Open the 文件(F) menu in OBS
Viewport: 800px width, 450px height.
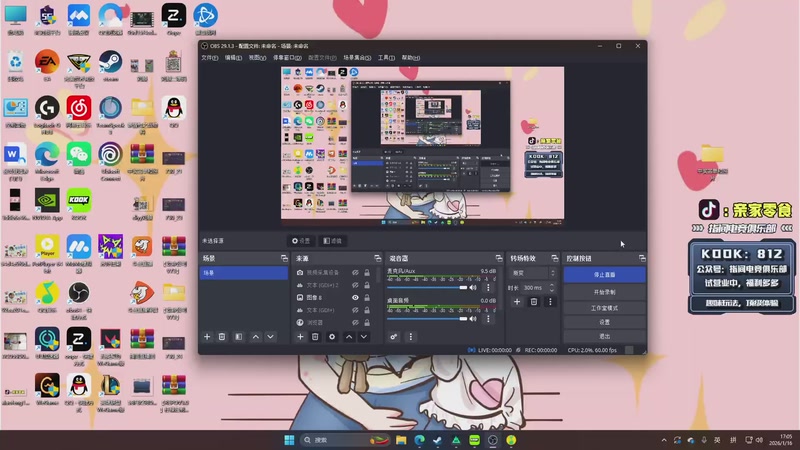coord(210,58)
